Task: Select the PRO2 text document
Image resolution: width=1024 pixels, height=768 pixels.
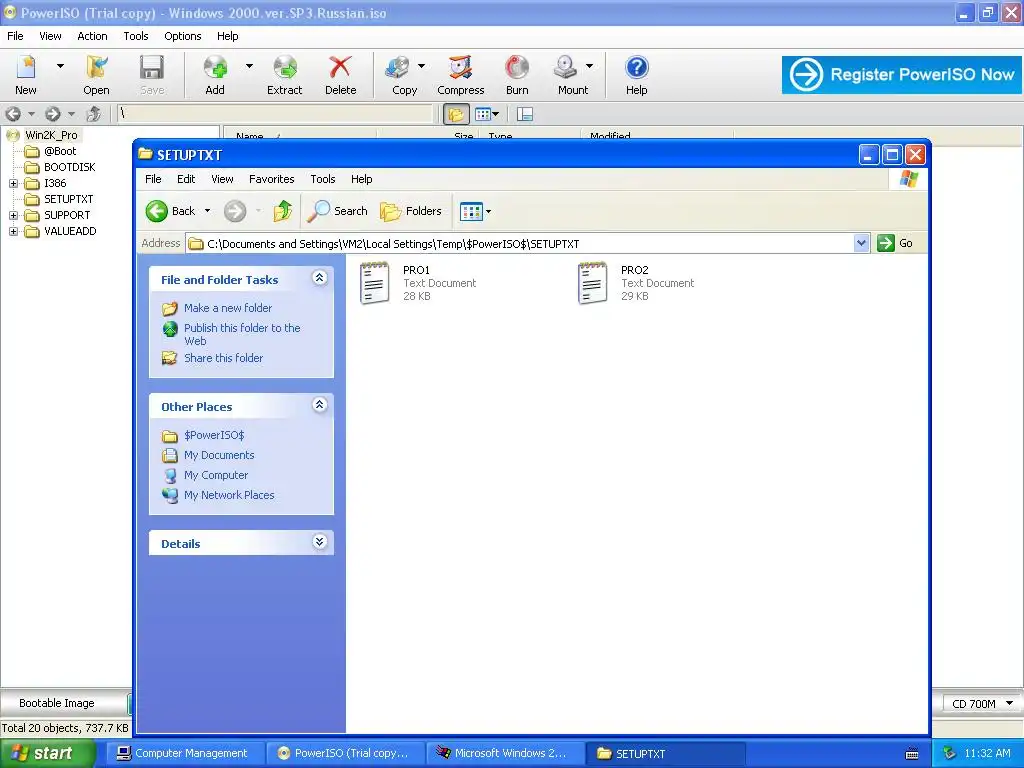Action: [636, 283]
